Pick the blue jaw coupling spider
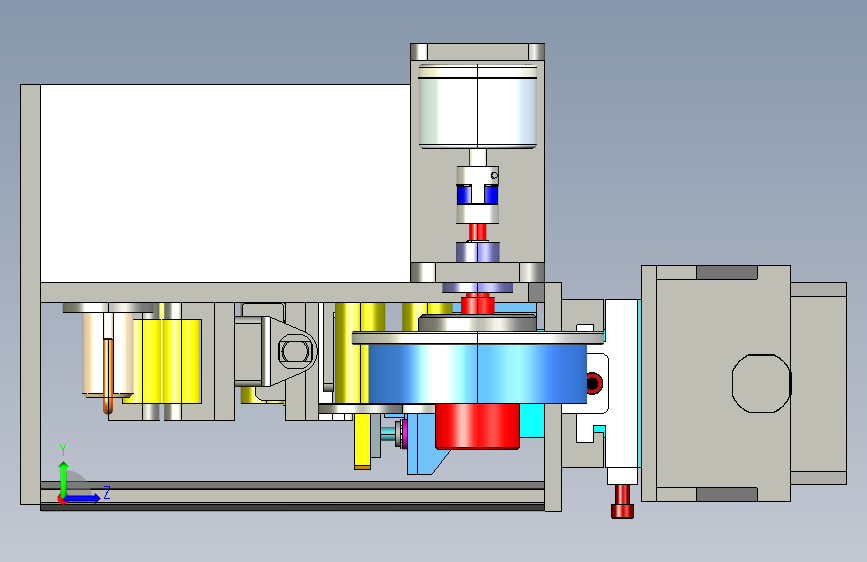Image resolution: width=867 pixels, height=562 pixels. (477, 195)
